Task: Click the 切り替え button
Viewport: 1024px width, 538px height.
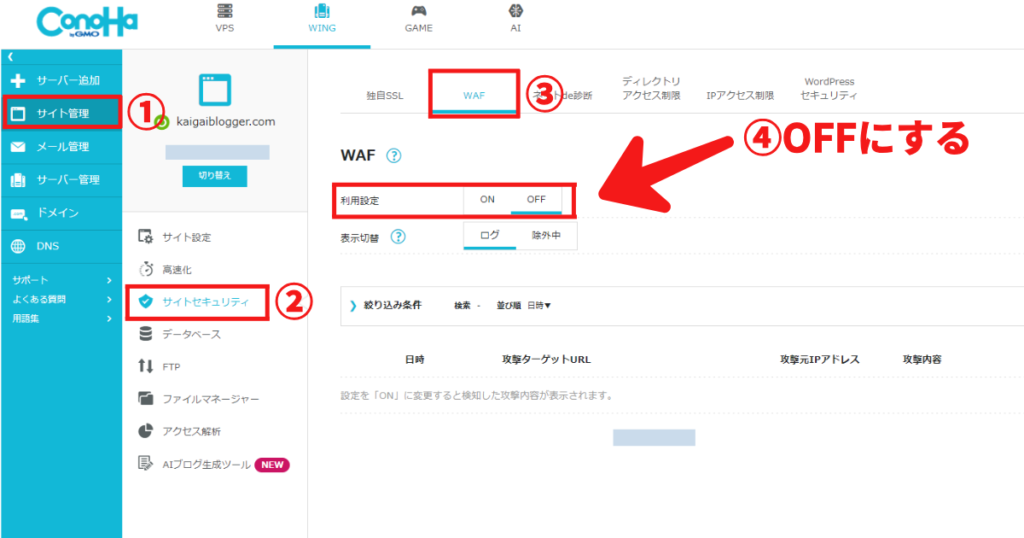Action: (x=214, y=176)
